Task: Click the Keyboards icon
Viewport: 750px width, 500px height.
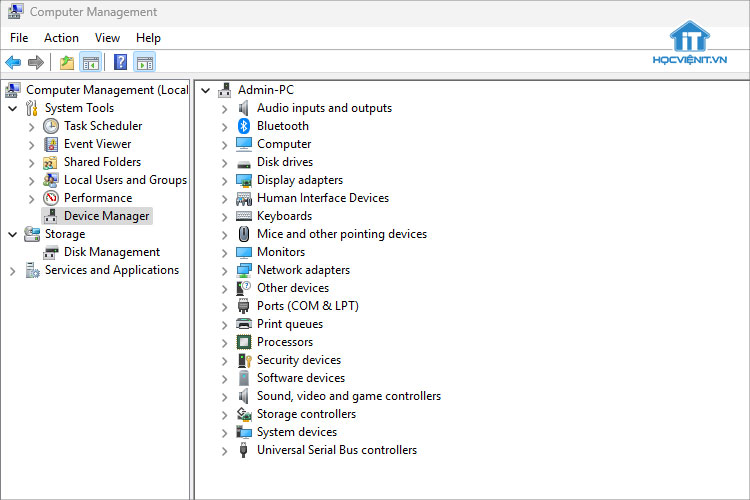Action: [244, 216]
